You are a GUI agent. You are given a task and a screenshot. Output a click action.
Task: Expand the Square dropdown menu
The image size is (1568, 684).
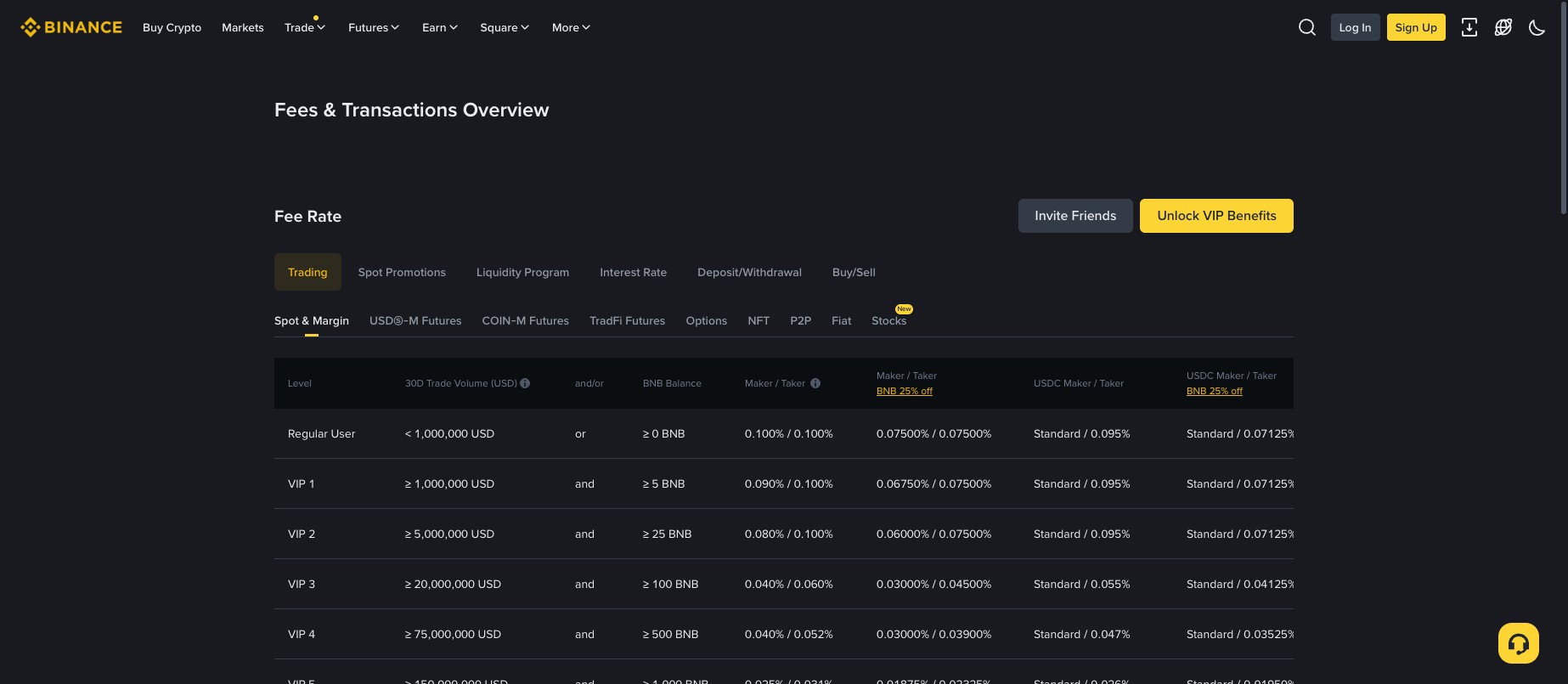[x=505, y=27]
